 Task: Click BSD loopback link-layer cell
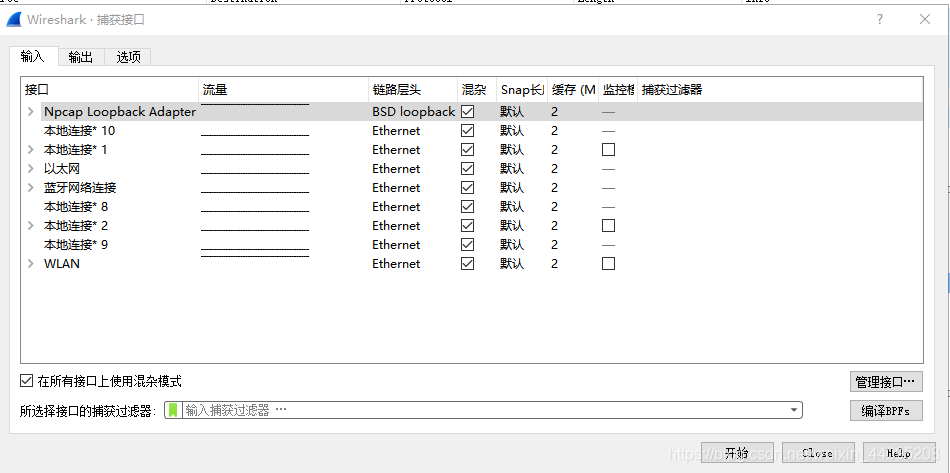coord(414,111)
